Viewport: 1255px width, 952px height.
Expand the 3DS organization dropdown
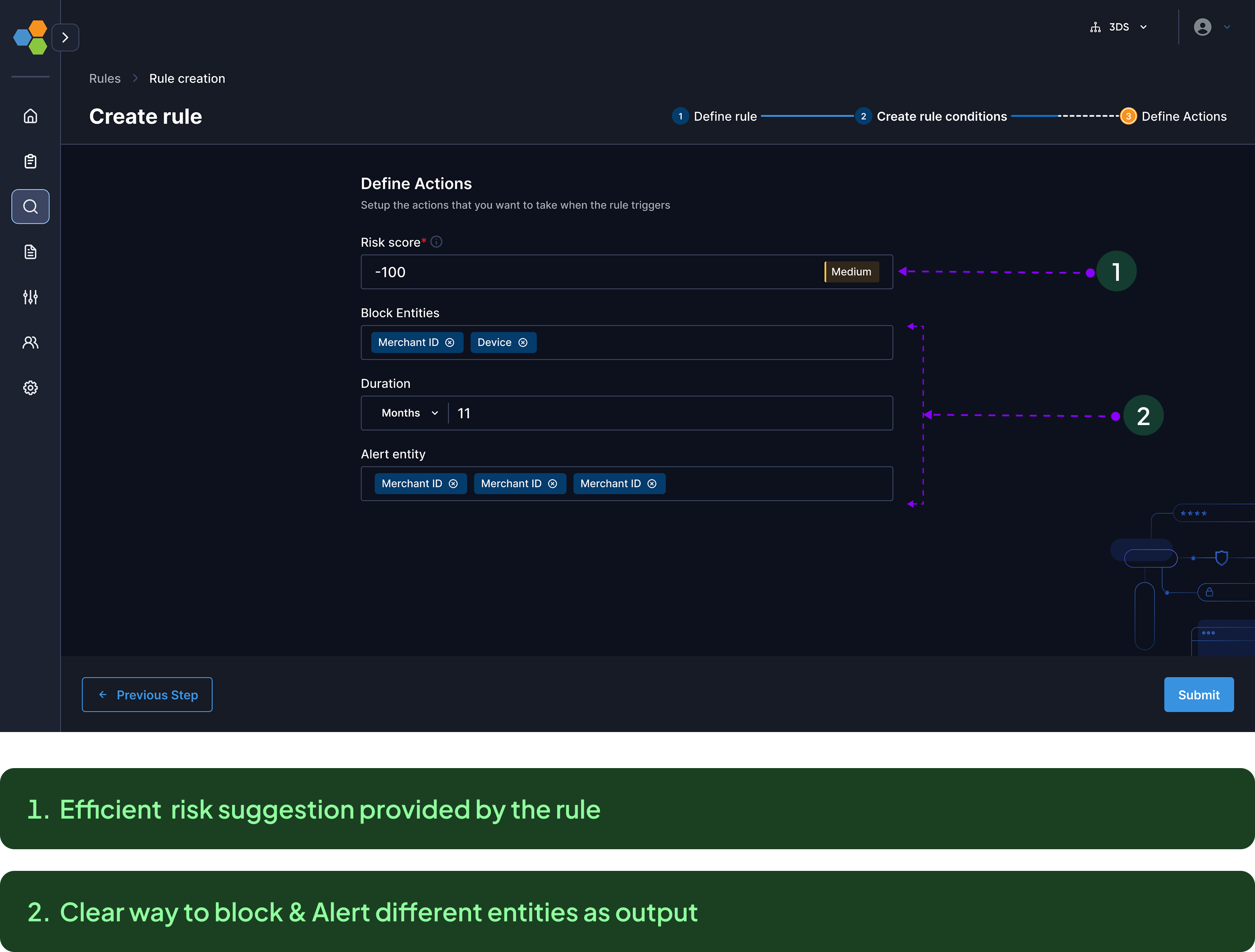point(1119,27)
